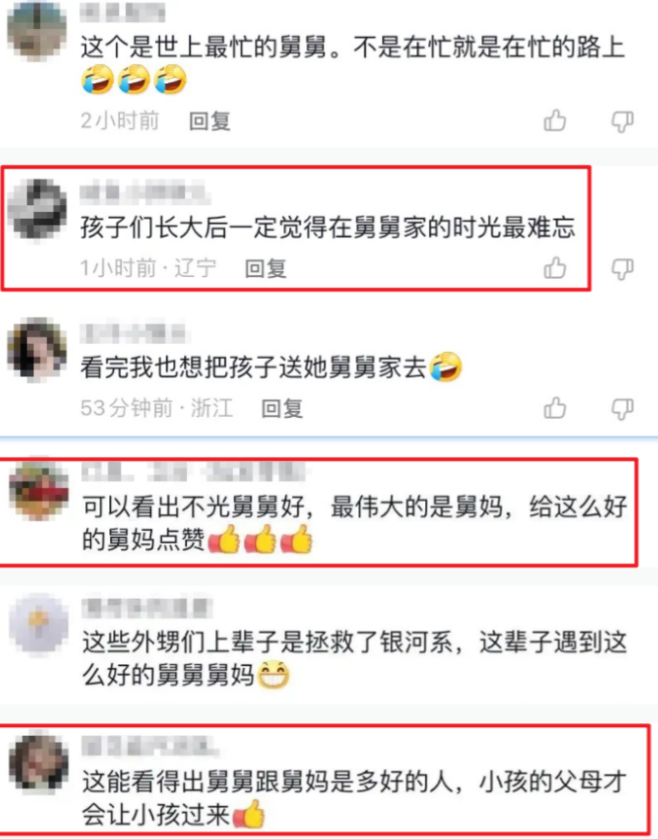Image resolution: width=658 pixels, height=839 pixels.
Task: Select the comment text 最伟大的是舅妈
Action: click(417, 507)
